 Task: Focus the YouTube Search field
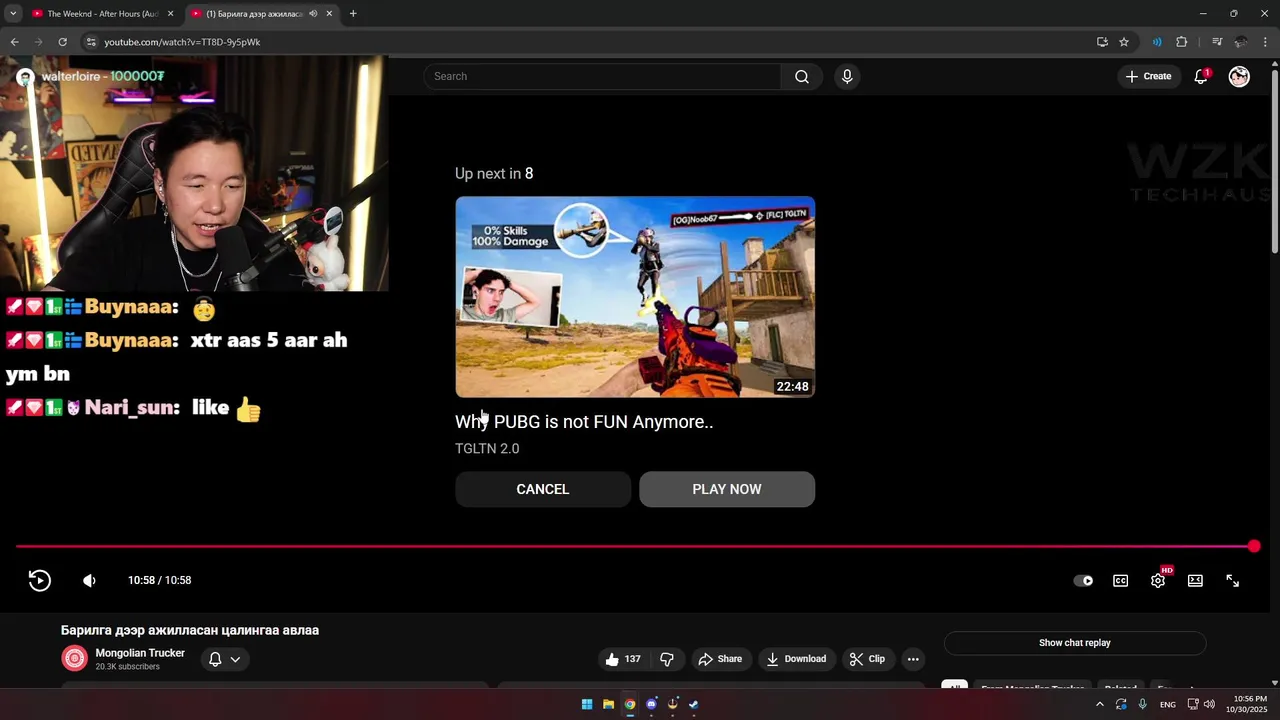coord(602,77)
